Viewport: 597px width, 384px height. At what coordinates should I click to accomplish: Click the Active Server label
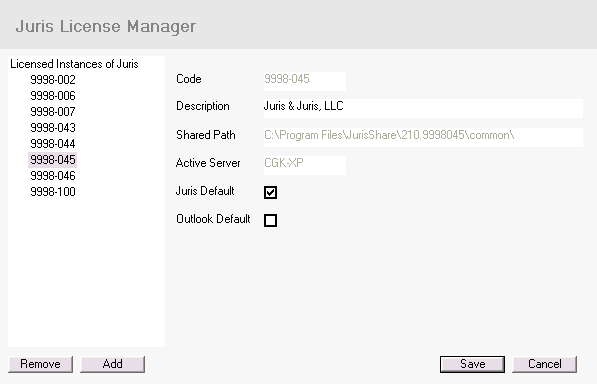tap(208, 163)
